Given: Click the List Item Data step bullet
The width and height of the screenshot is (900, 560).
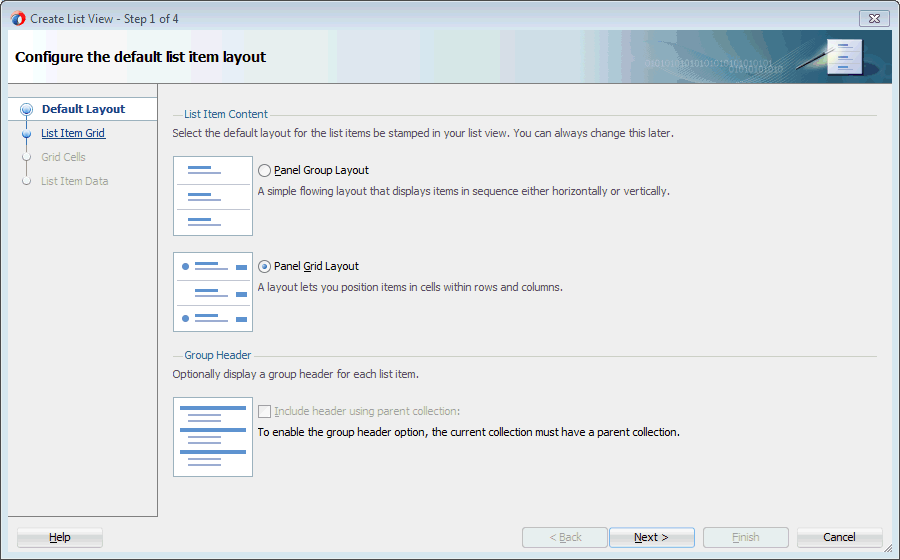Looking at the screenshot, I should pos(26,181).
